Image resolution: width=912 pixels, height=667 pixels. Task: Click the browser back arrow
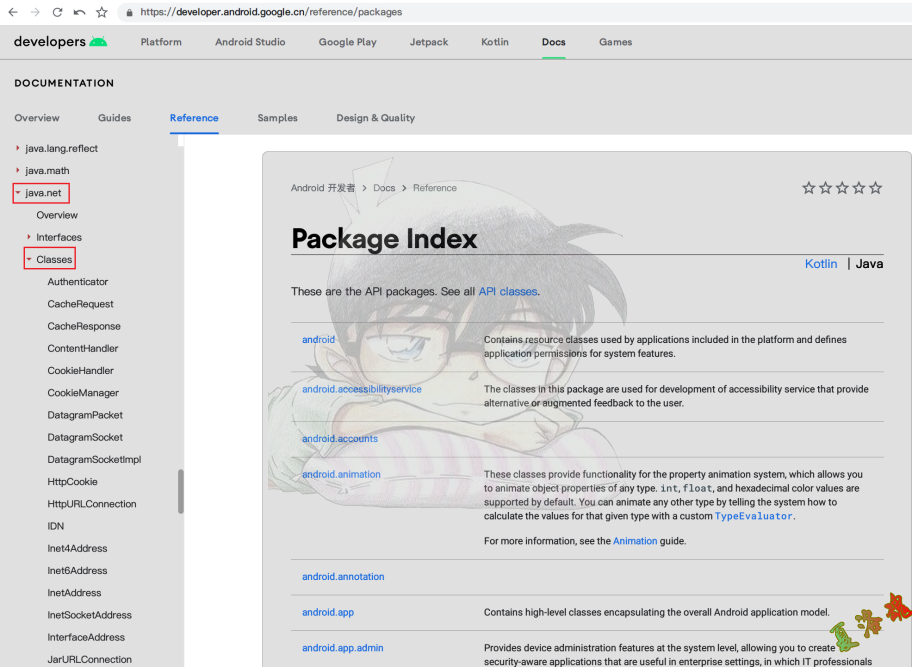click(13, 13)
